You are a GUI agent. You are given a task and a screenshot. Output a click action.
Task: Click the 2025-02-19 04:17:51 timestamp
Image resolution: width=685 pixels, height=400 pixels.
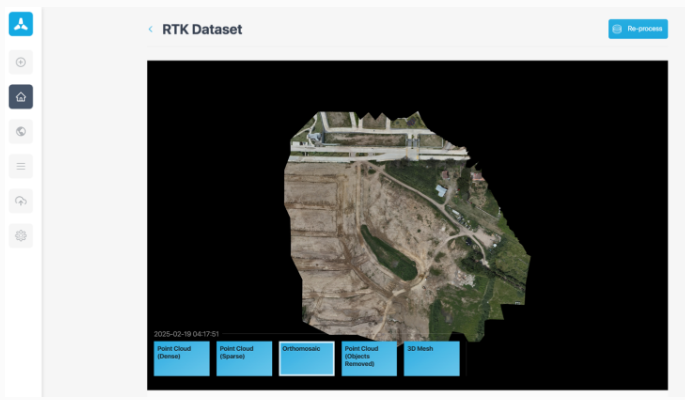click(x=186, y=334)
